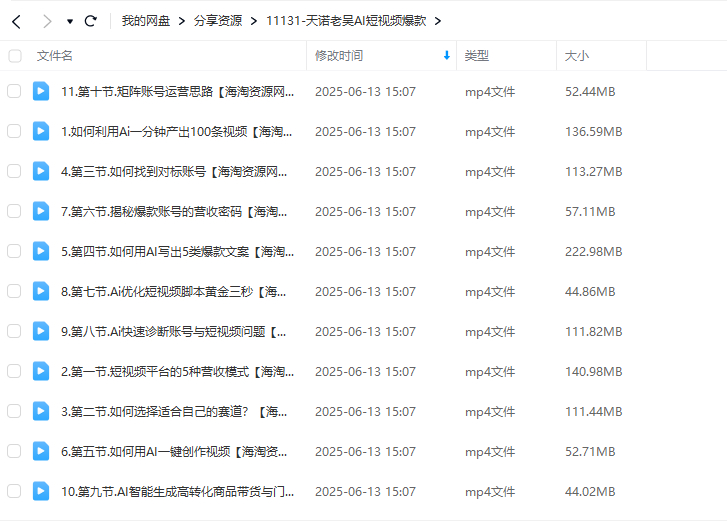Click the 140.98MB size value
Viewport: 727px width, 532px height.
pos(593,372)
